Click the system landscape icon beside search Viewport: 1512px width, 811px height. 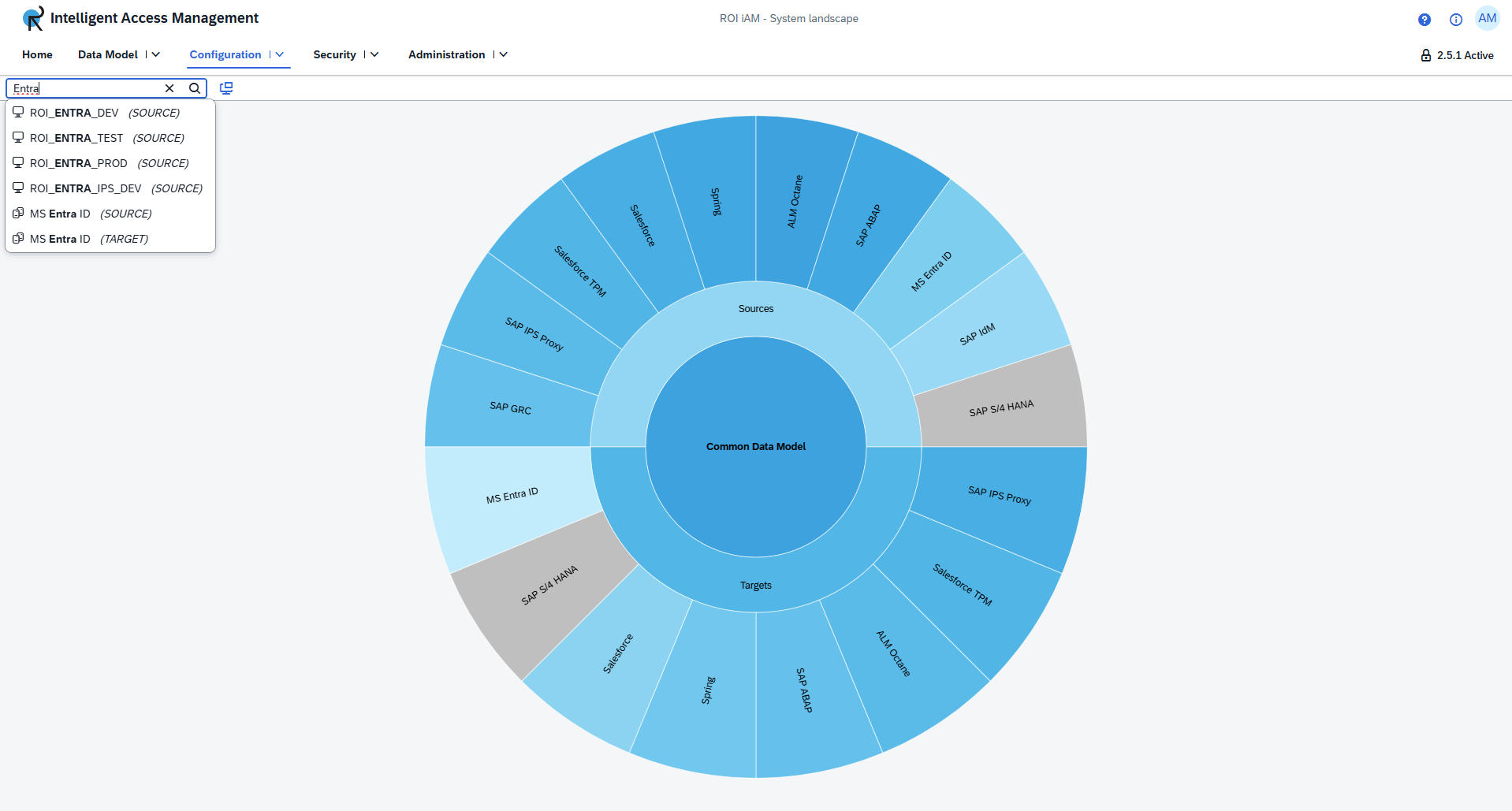[x=226, y=87]
